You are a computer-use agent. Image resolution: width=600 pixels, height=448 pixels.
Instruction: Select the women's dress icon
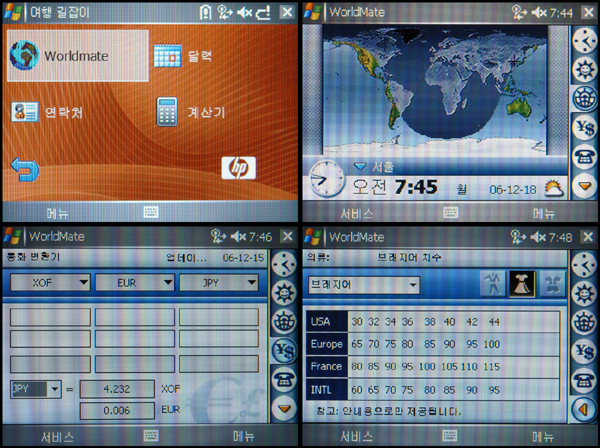pos(522,283)
